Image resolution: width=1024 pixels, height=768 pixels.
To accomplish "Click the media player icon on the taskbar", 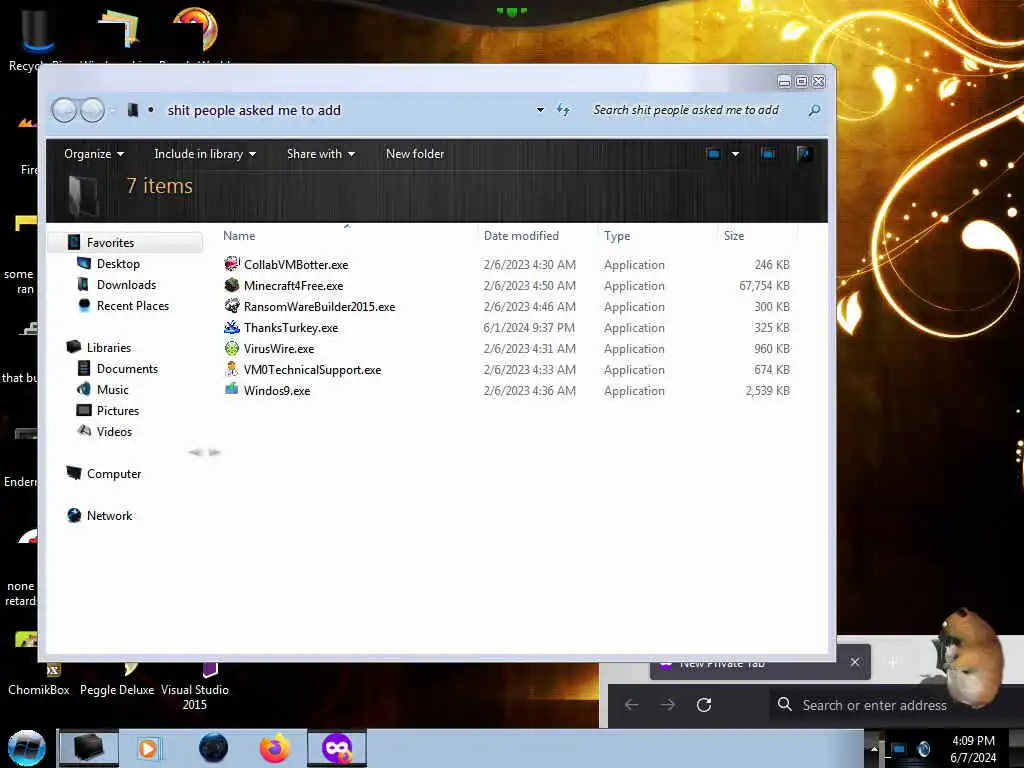I will pyautogui.click(x=148, y=748).
